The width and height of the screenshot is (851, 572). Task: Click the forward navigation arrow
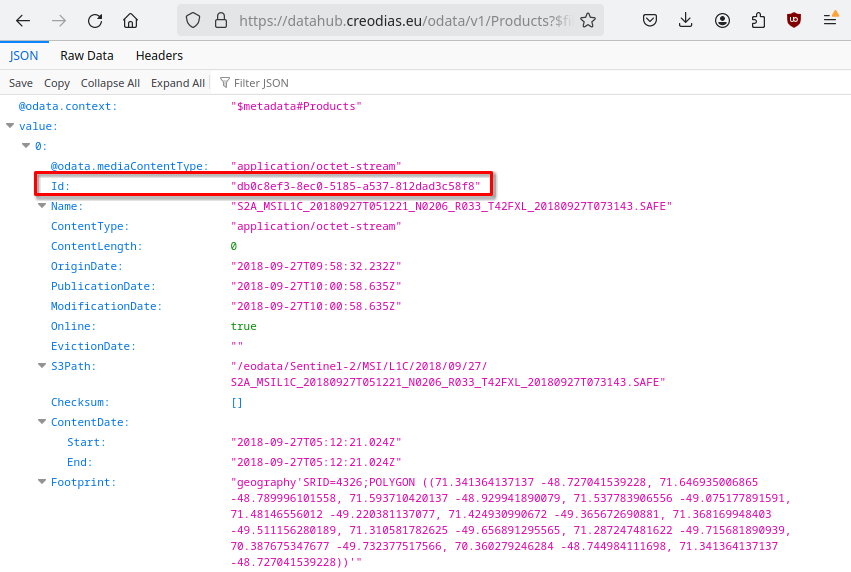pyautogui.click(x=59, y=21)
